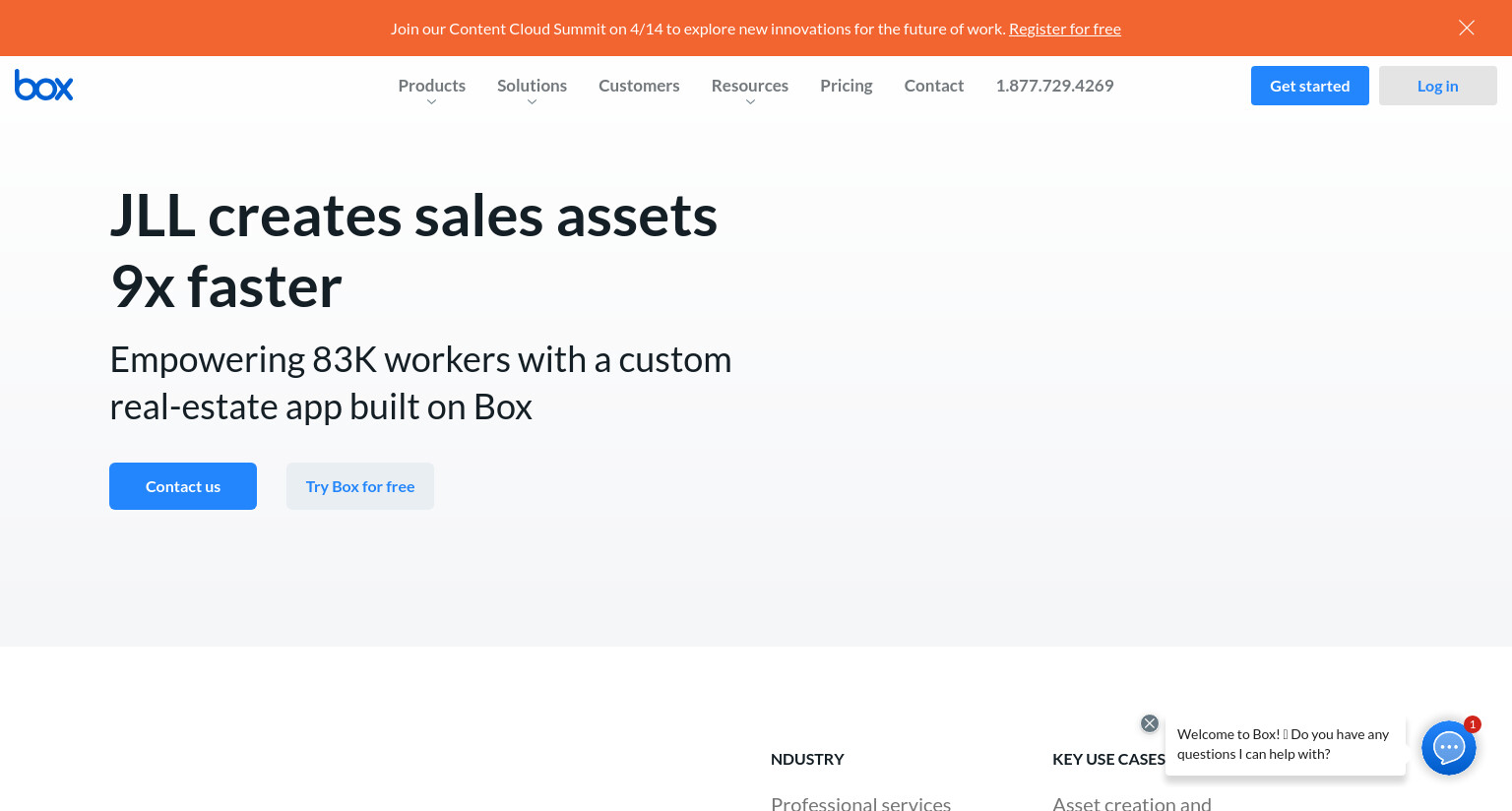Follow the Register for free link
Image resolution: width=1512 pixels, height=811 pixels.
pos(1065,29)
